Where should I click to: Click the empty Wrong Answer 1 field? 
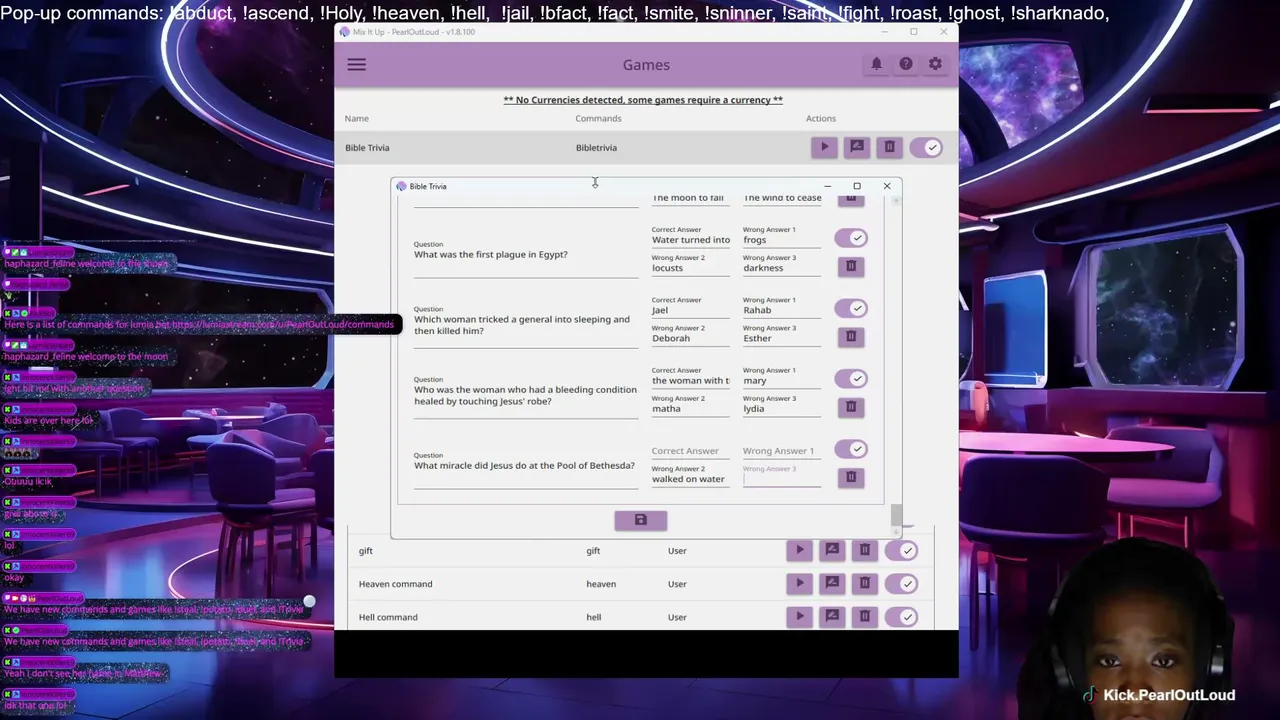[x=782, y=451]
